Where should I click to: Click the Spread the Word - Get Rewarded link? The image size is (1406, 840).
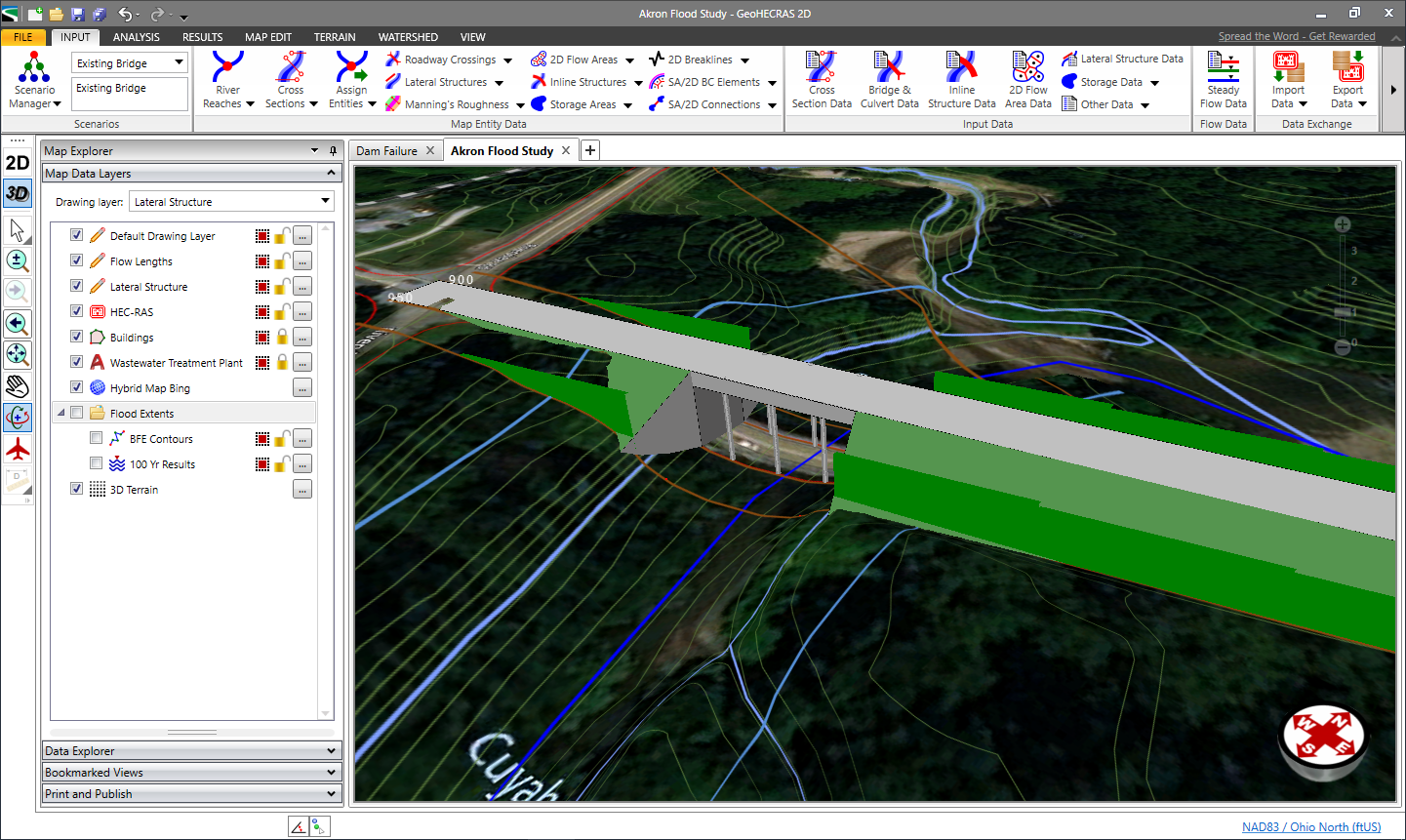(x=1297, y=35)
